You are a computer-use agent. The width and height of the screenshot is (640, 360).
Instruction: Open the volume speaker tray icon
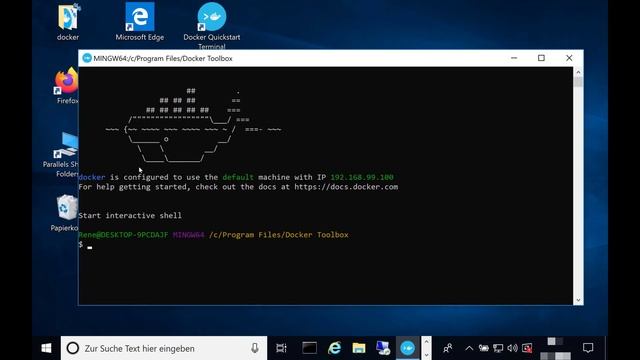512,348
